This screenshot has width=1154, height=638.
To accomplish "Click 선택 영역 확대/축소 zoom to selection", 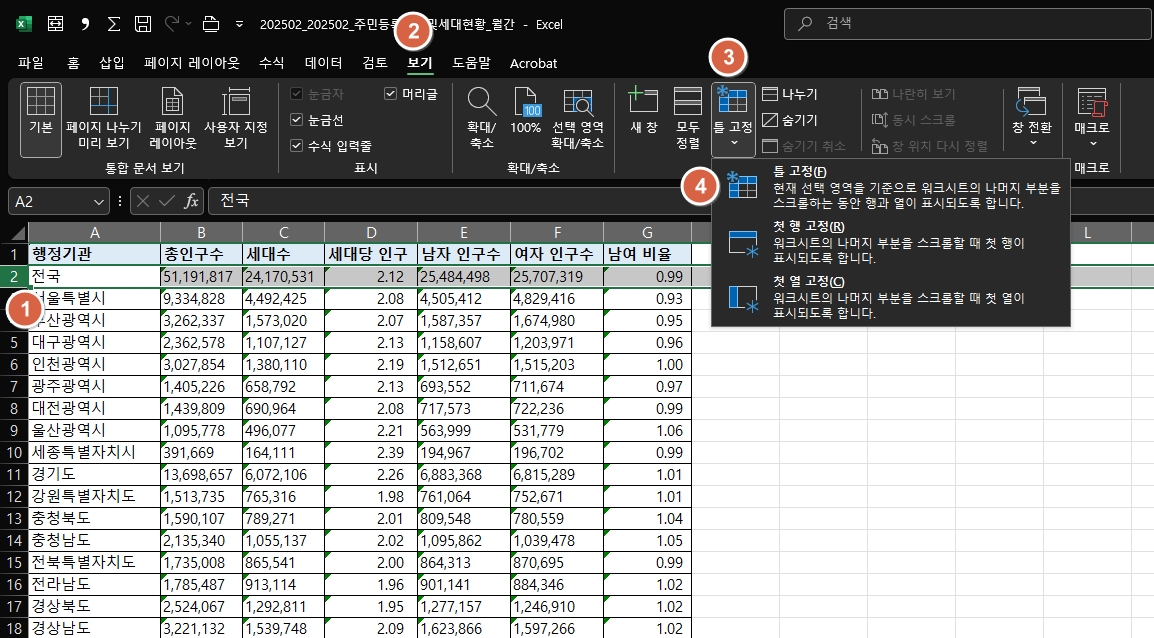I will pos(578,119).
